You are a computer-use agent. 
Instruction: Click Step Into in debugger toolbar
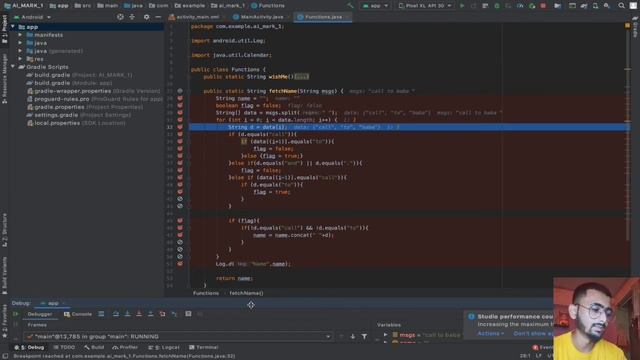point(127,314)
